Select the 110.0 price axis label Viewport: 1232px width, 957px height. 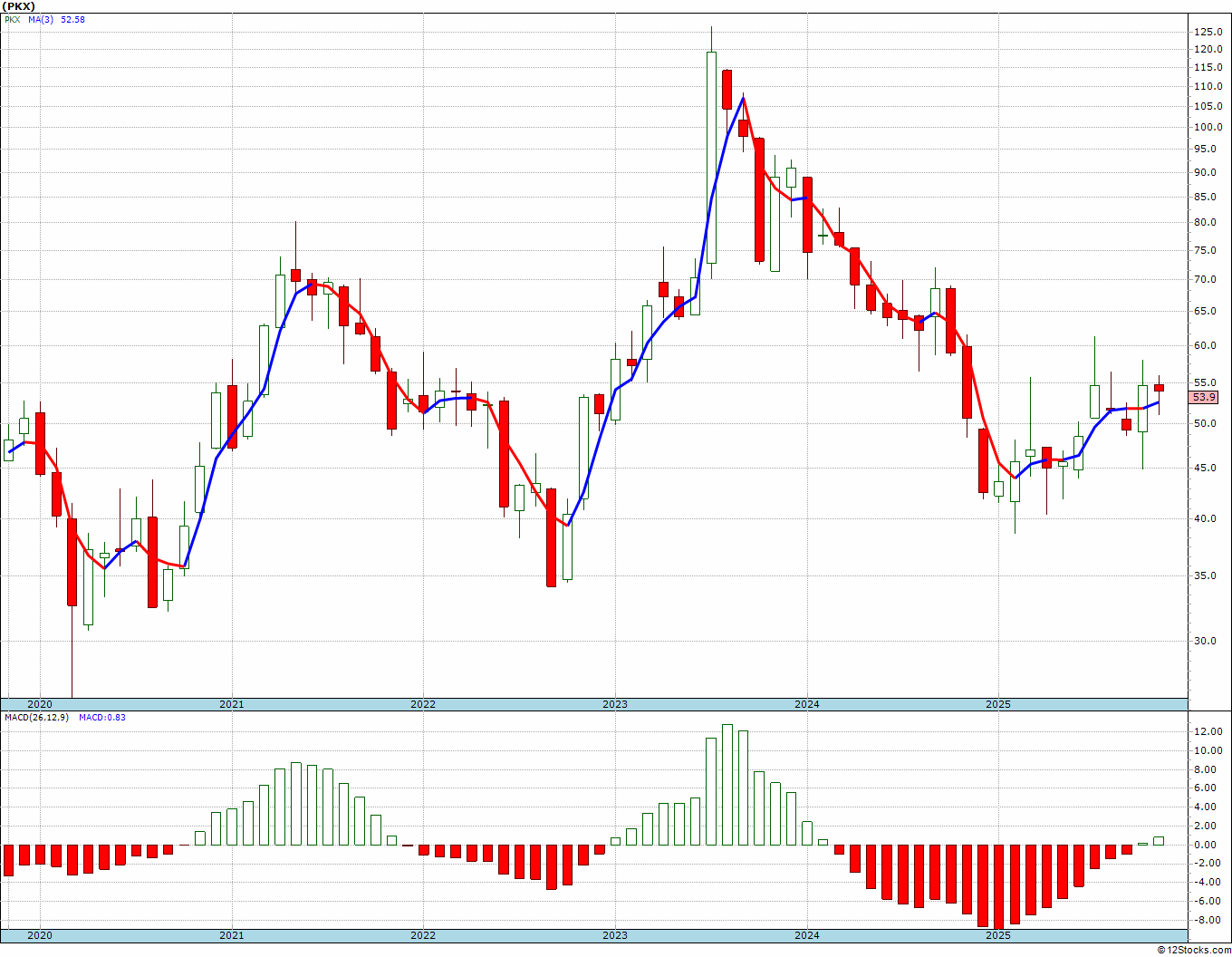coord(1208,86)
